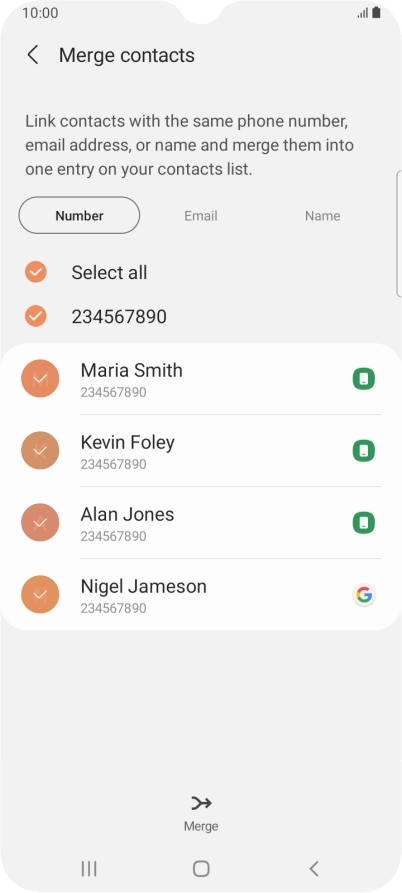Screen dimensions: 402x893
Task: Deselect Nigel Jameson's avatar checkbox
Action: tap(40, 595)
